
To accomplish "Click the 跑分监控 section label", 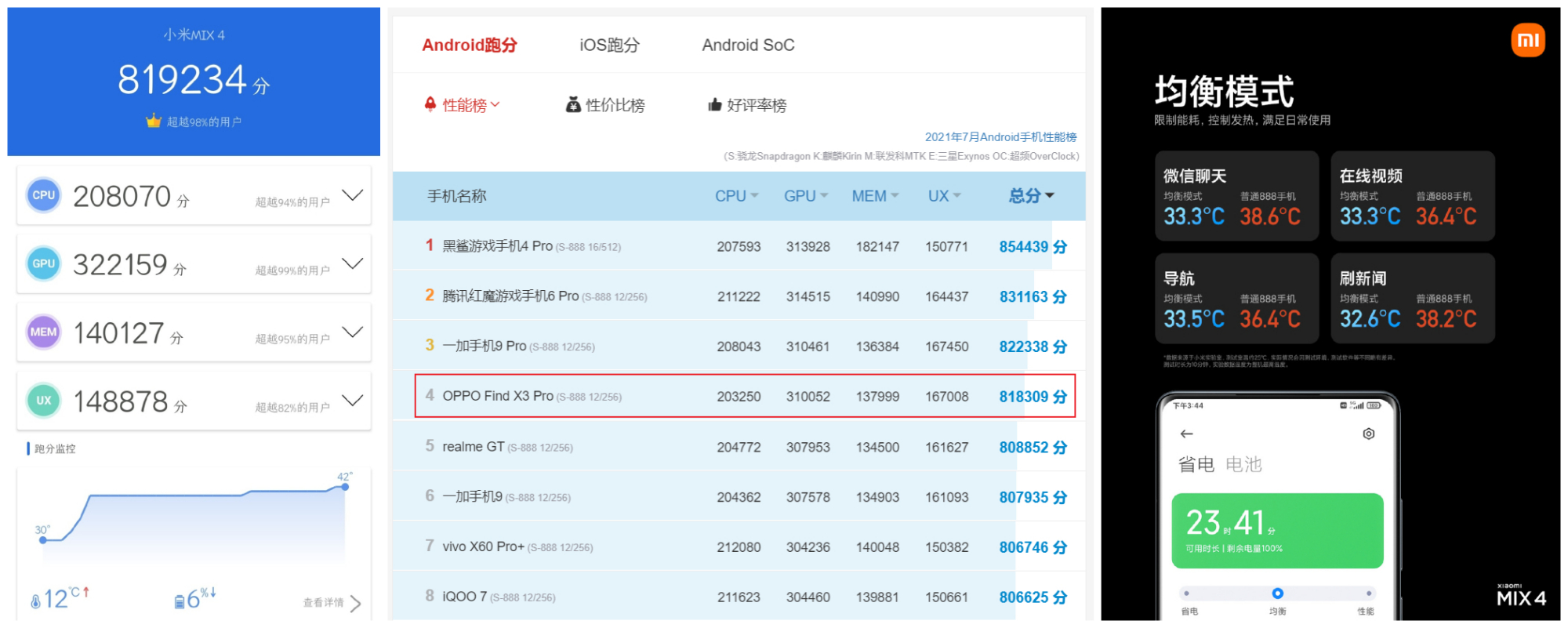I will click(x=55, y=448).
